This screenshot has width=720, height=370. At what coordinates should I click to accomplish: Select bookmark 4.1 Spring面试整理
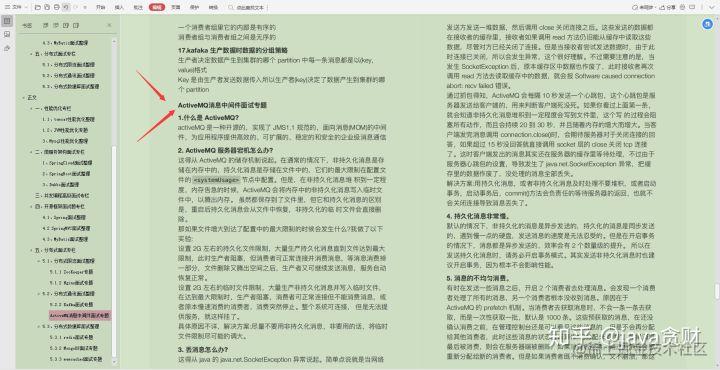(x=64, y=217)
